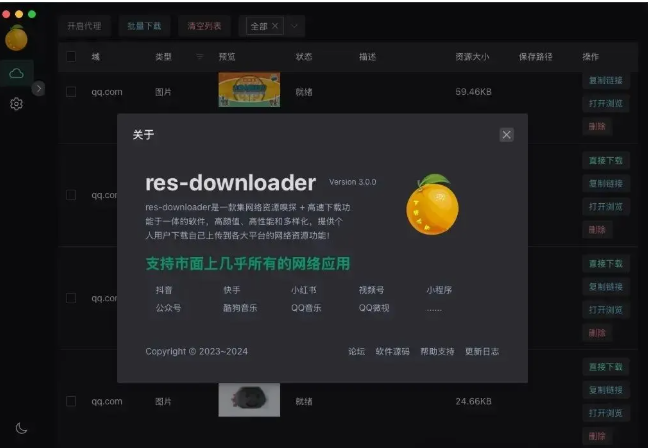The width and height of the screenshot is (648, 448).
Task: Click the 清空列表 button
Action: [204, 26]
